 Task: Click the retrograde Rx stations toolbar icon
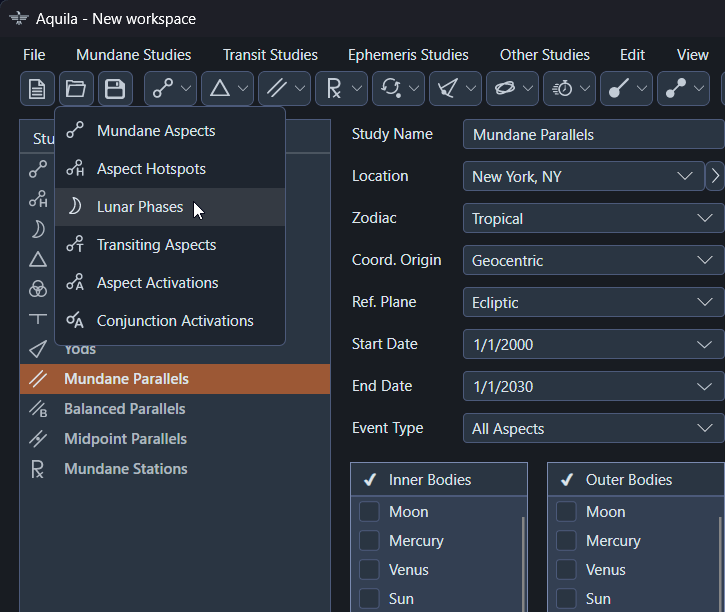333,89
